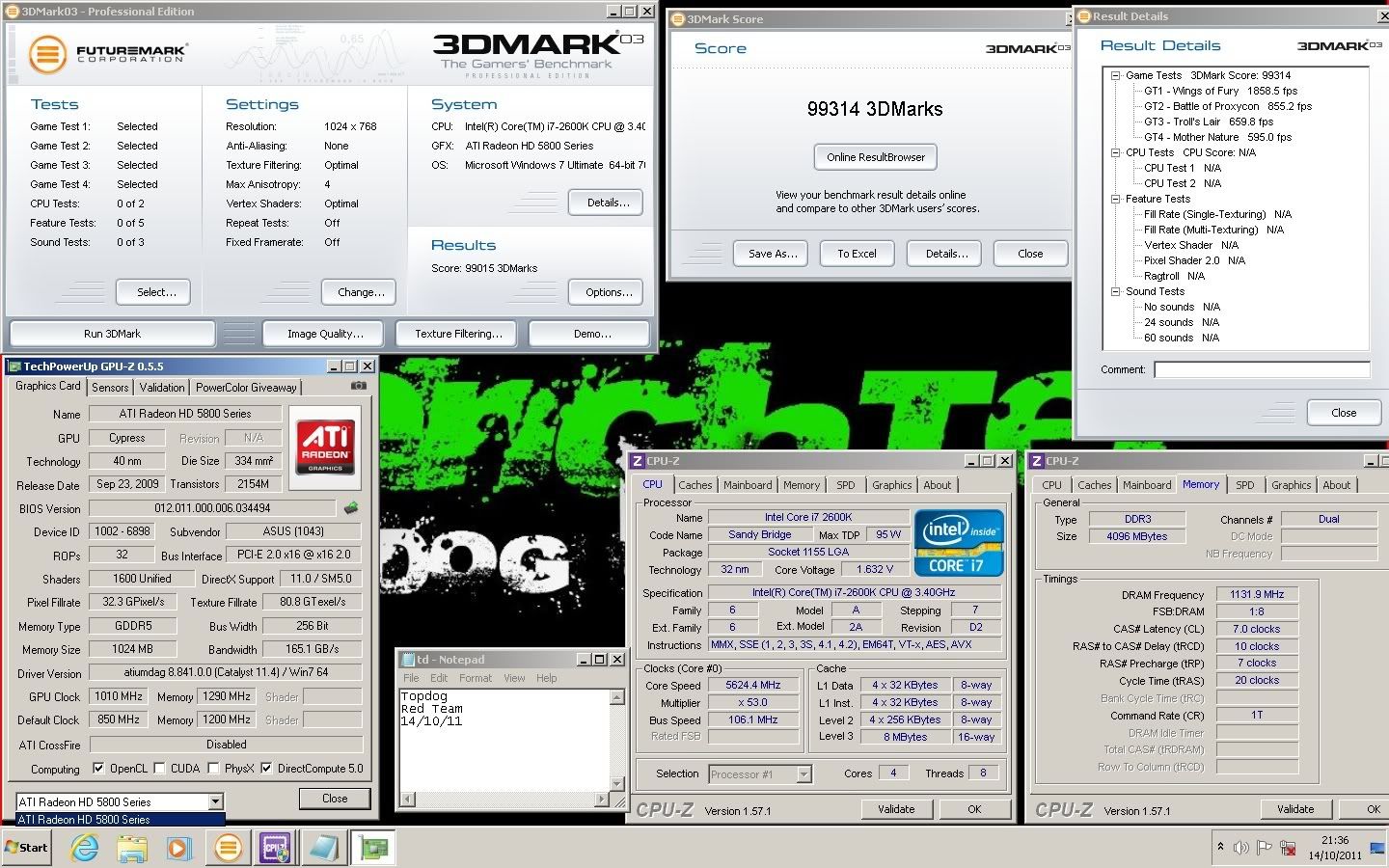Click the ATI Radeon logo in GPU-Z
The height and width of the screenshot is (868, 1389).
[x=325, y=447]
